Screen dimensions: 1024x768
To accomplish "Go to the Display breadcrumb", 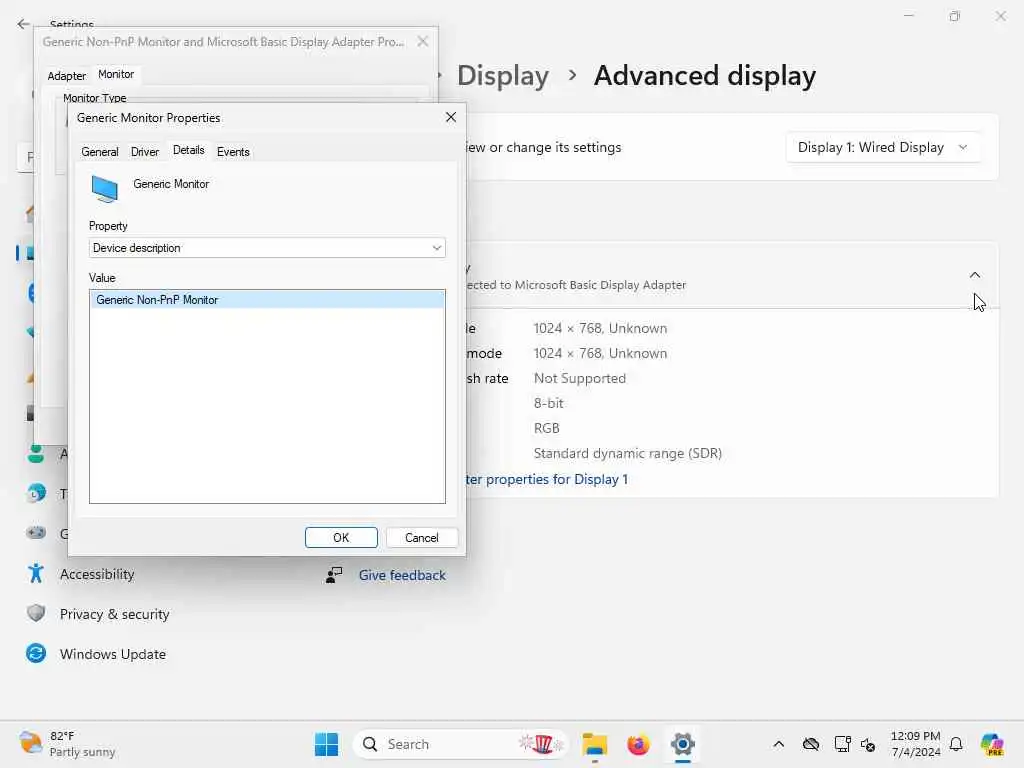I will 503,76.
